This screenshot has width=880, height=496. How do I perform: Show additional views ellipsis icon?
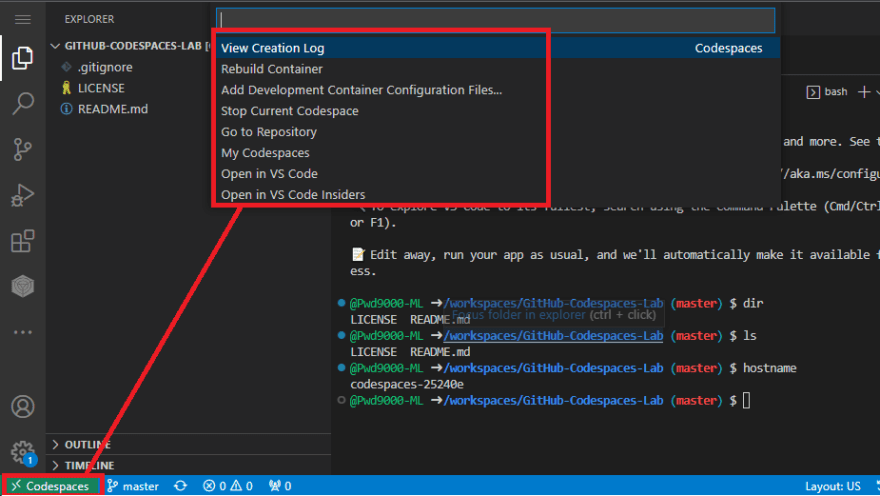pos(22,332)
